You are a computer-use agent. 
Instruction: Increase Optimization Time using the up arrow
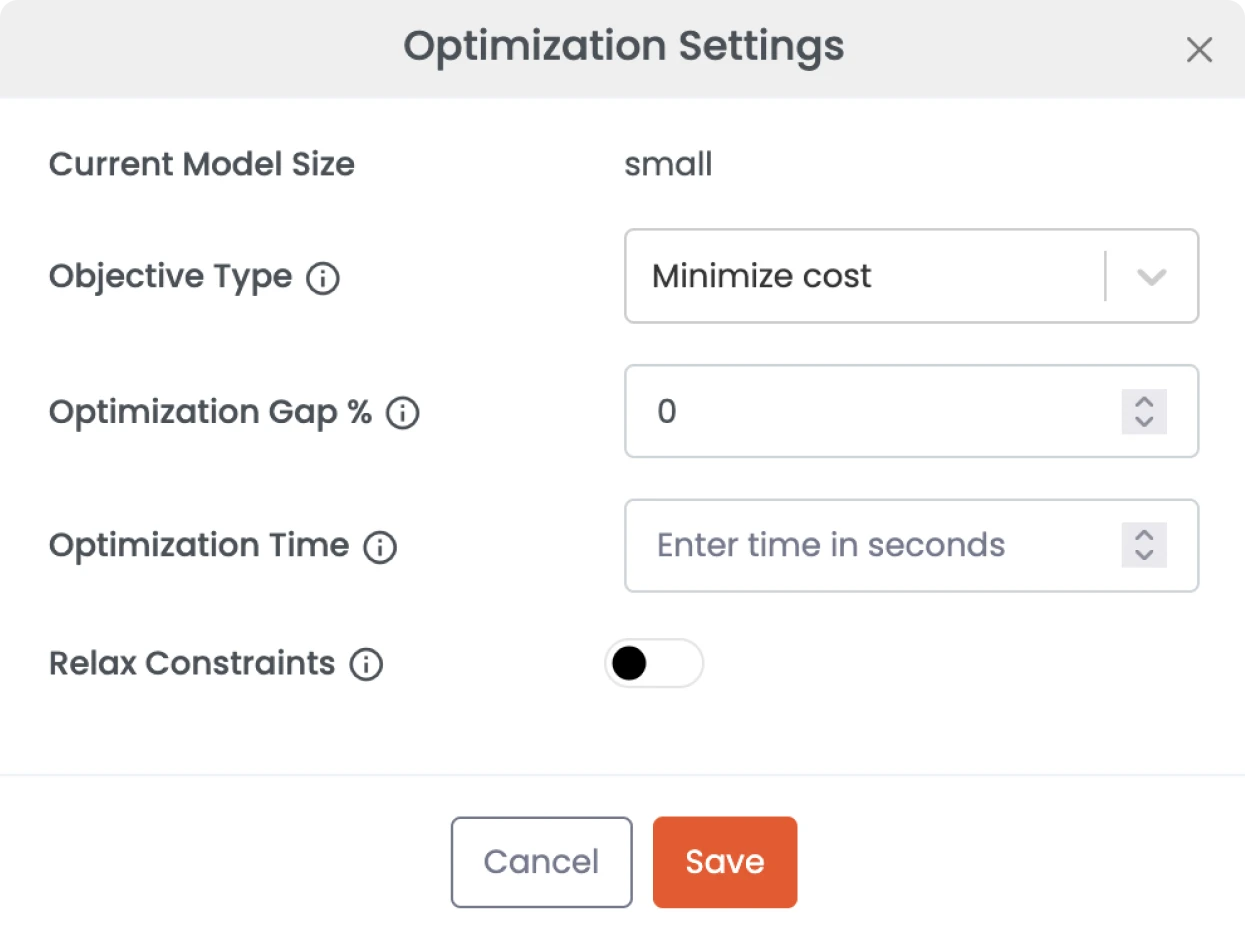coord(1146,537)
